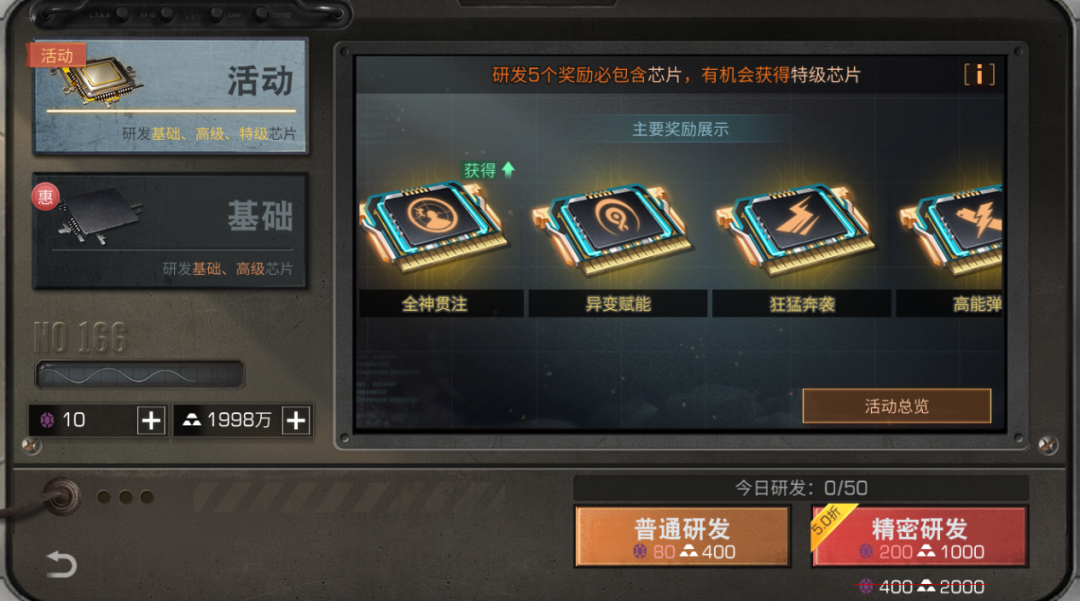Switch to the 活动 research tab
Image resolution: width=1080 pixels, height=601 pixels.
170,96
